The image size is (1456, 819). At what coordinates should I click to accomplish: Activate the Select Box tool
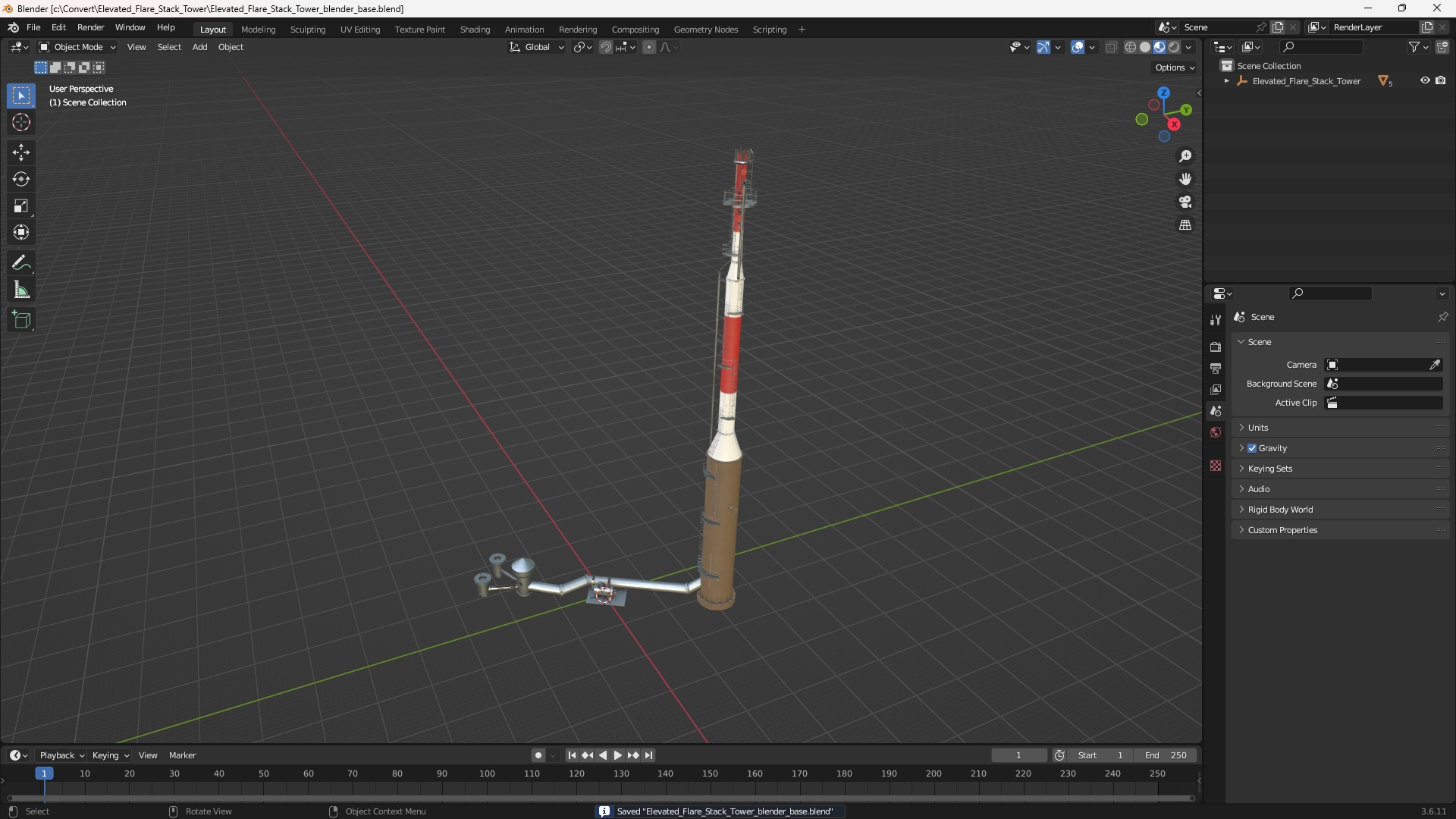point(21,96)
